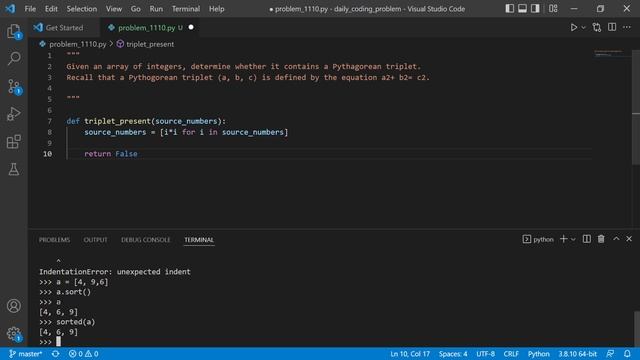The height and width of the screenshot is (360, 640).
Task: Open the run options dropdown arrow
Action: (583, 27)
